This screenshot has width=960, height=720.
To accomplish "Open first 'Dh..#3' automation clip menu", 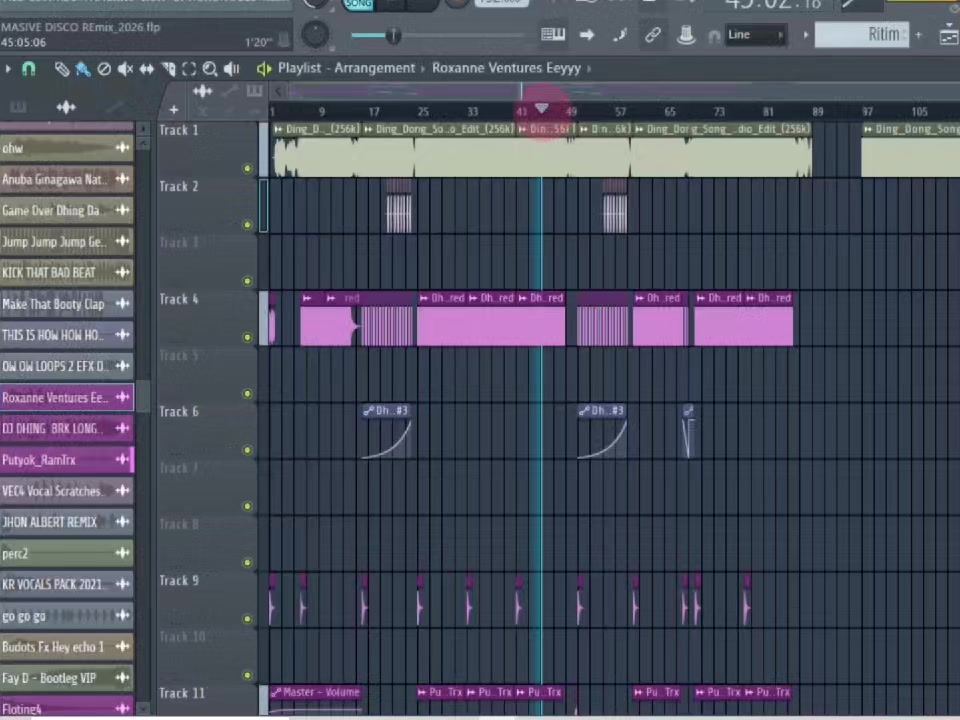I will pos(369,411).
